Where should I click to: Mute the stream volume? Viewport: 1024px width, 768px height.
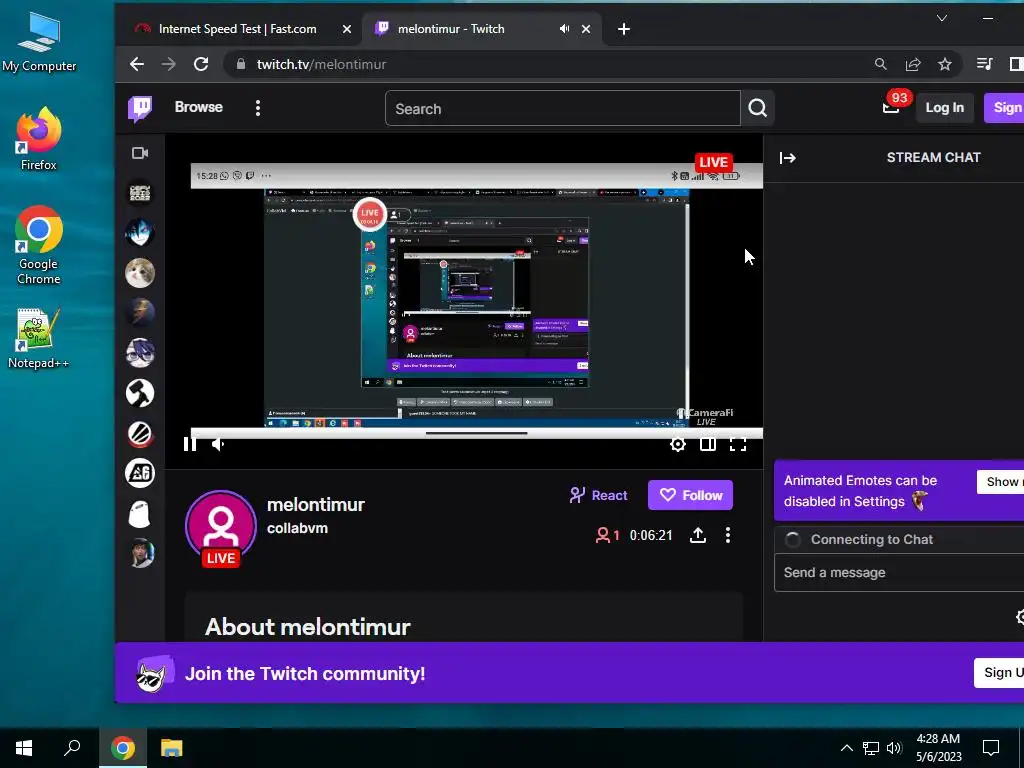click(x=219, y=444)
